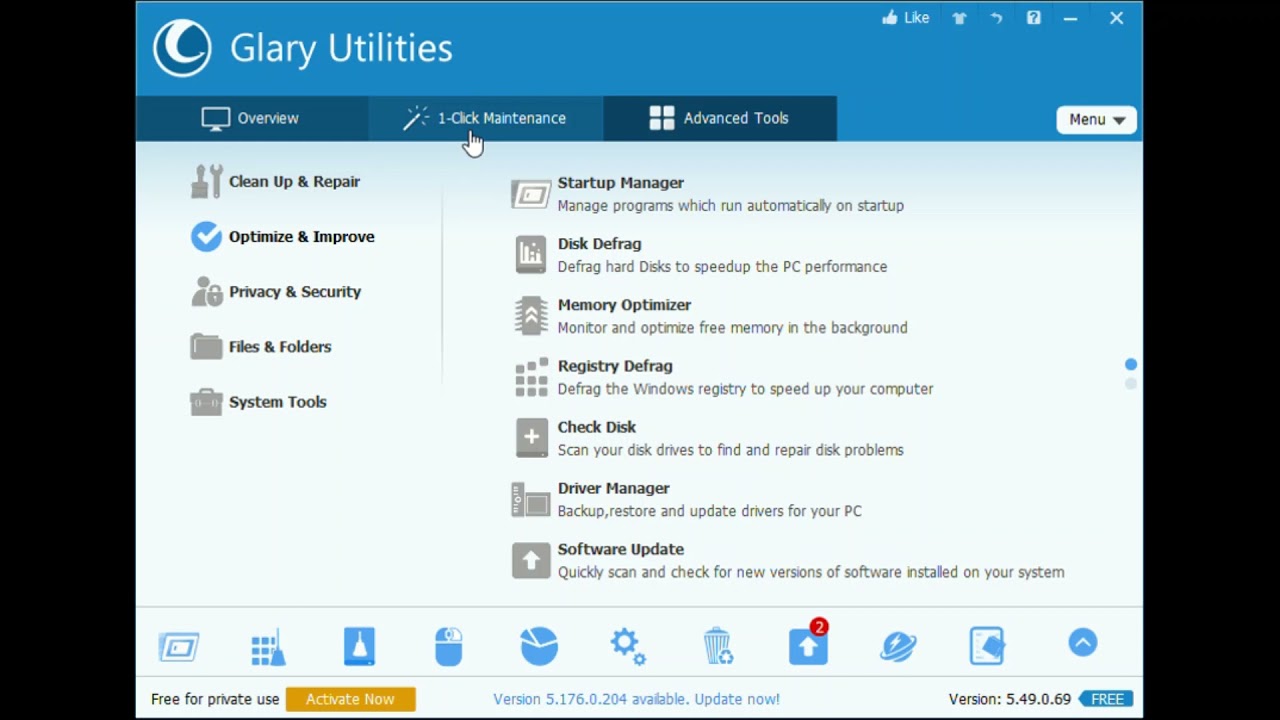Open the Advanced Tools tab

719,118
